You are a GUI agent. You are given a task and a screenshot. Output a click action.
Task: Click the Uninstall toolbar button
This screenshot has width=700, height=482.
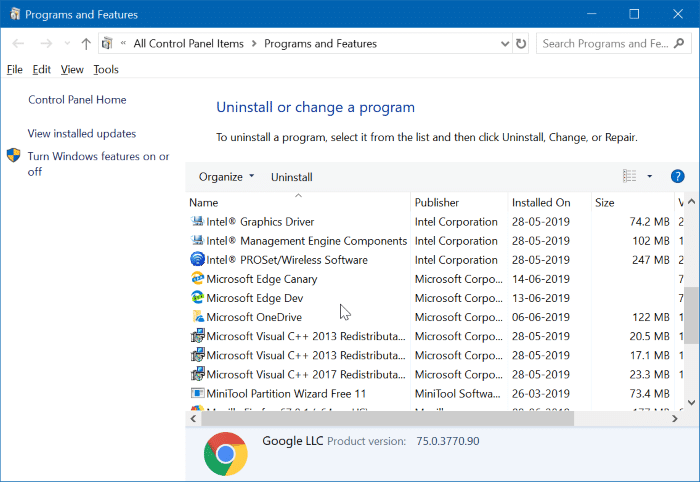tap(292, 177)
